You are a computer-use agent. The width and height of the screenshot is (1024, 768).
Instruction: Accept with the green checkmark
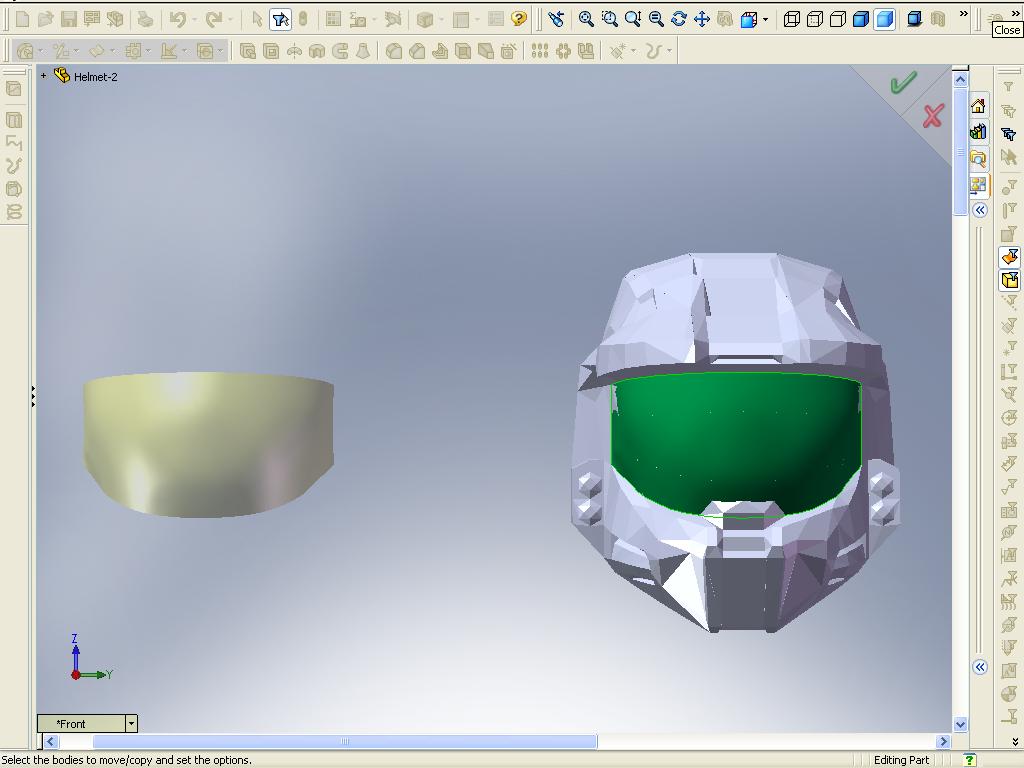click(x=903, y=82)
